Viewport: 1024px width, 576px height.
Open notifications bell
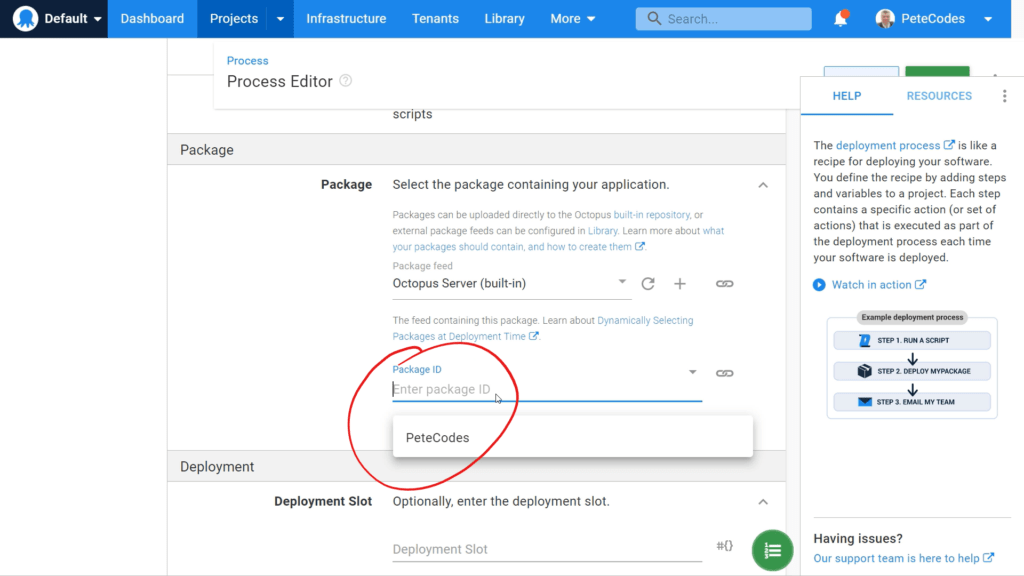coord(840,19)
